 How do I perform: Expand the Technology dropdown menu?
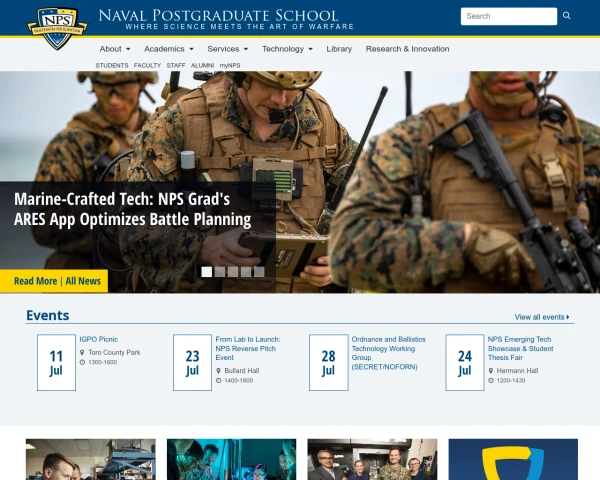[287, 49]
